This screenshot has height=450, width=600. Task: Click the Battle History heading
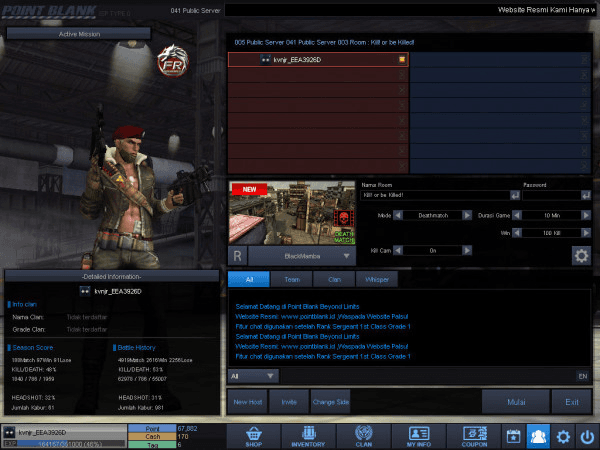coord(136,347)
